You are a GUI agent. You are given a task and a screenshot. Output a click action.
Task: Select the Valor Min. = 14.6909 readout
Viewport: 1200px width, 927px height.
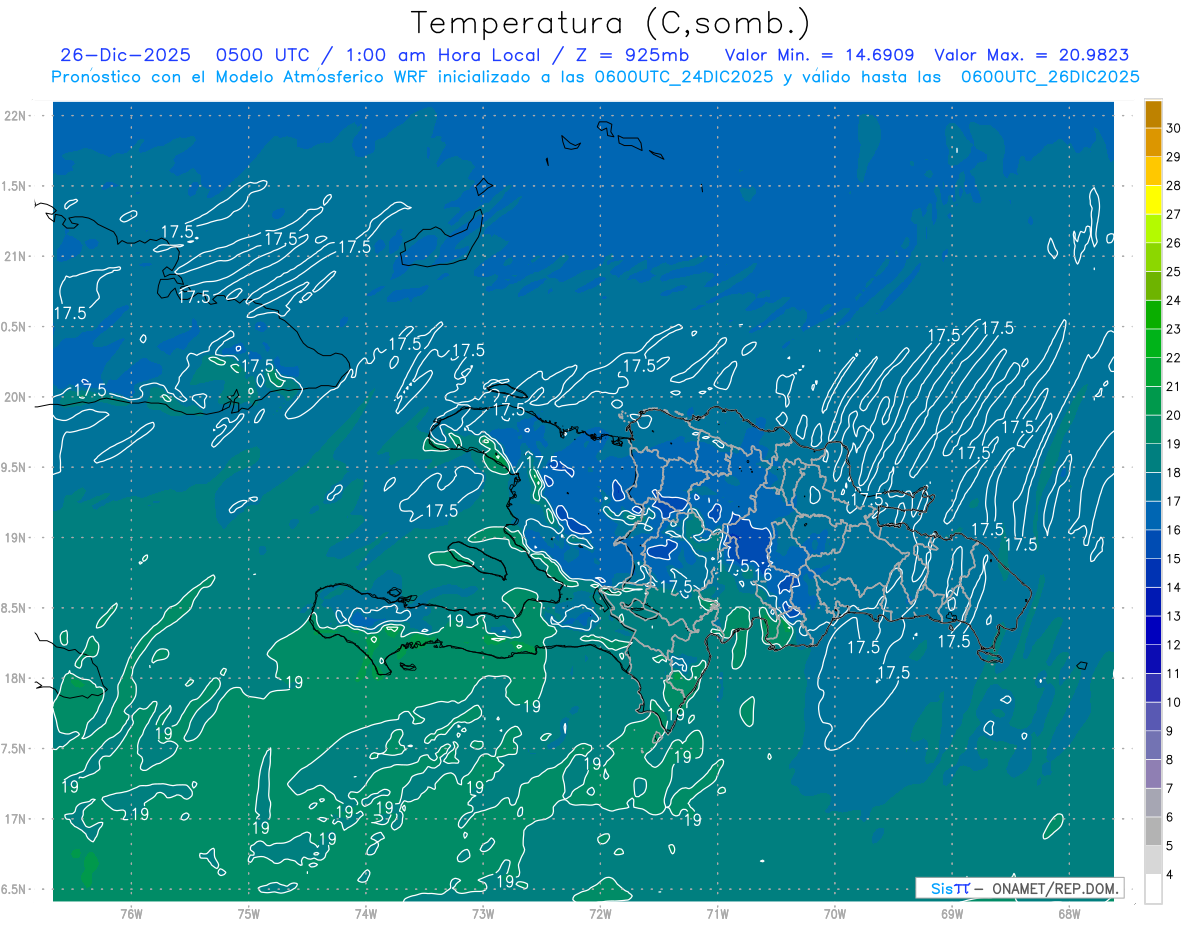(x=820, y=55)
